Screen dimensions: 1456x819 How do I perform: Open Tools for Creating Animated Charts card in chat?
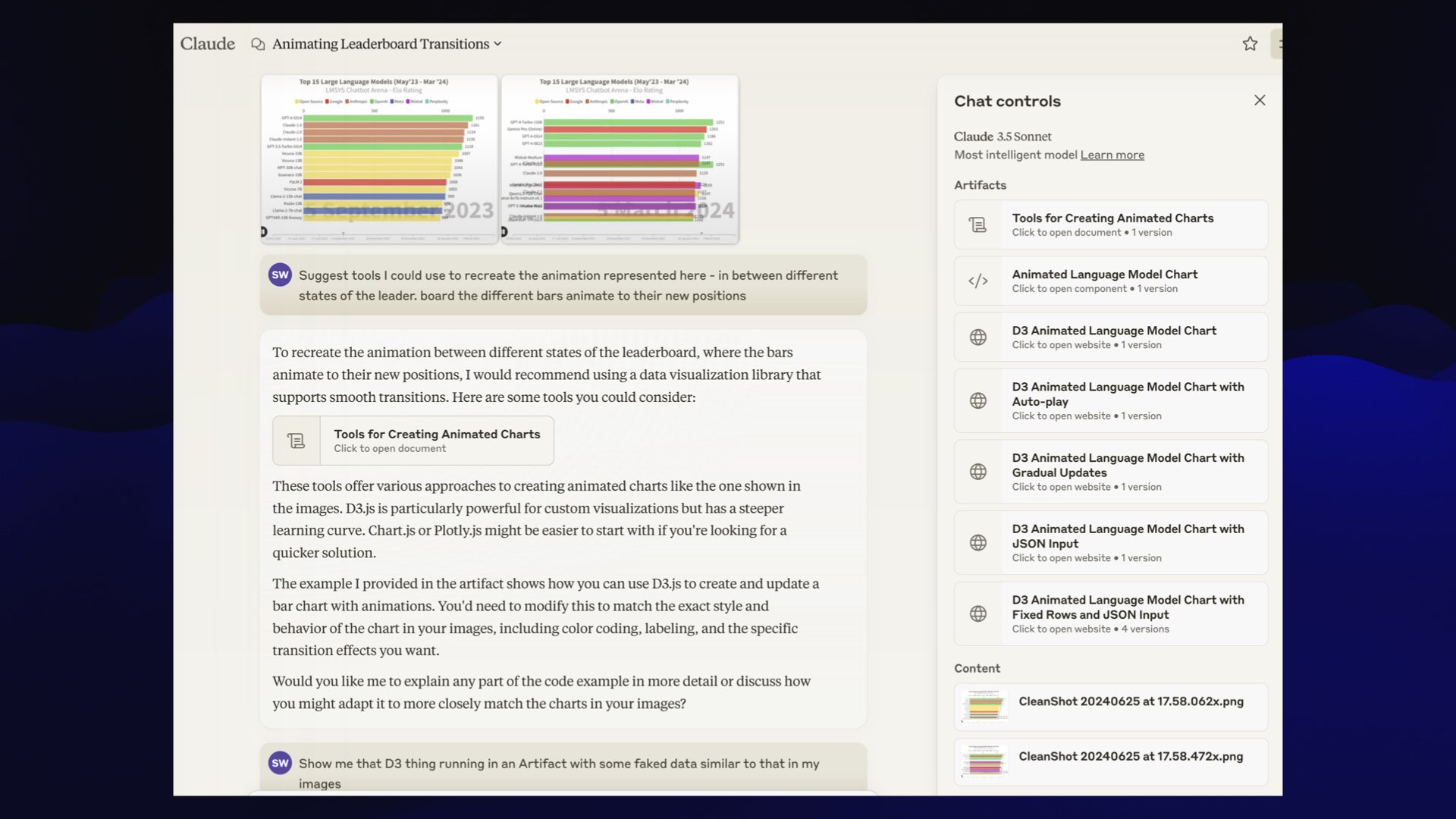413,441
